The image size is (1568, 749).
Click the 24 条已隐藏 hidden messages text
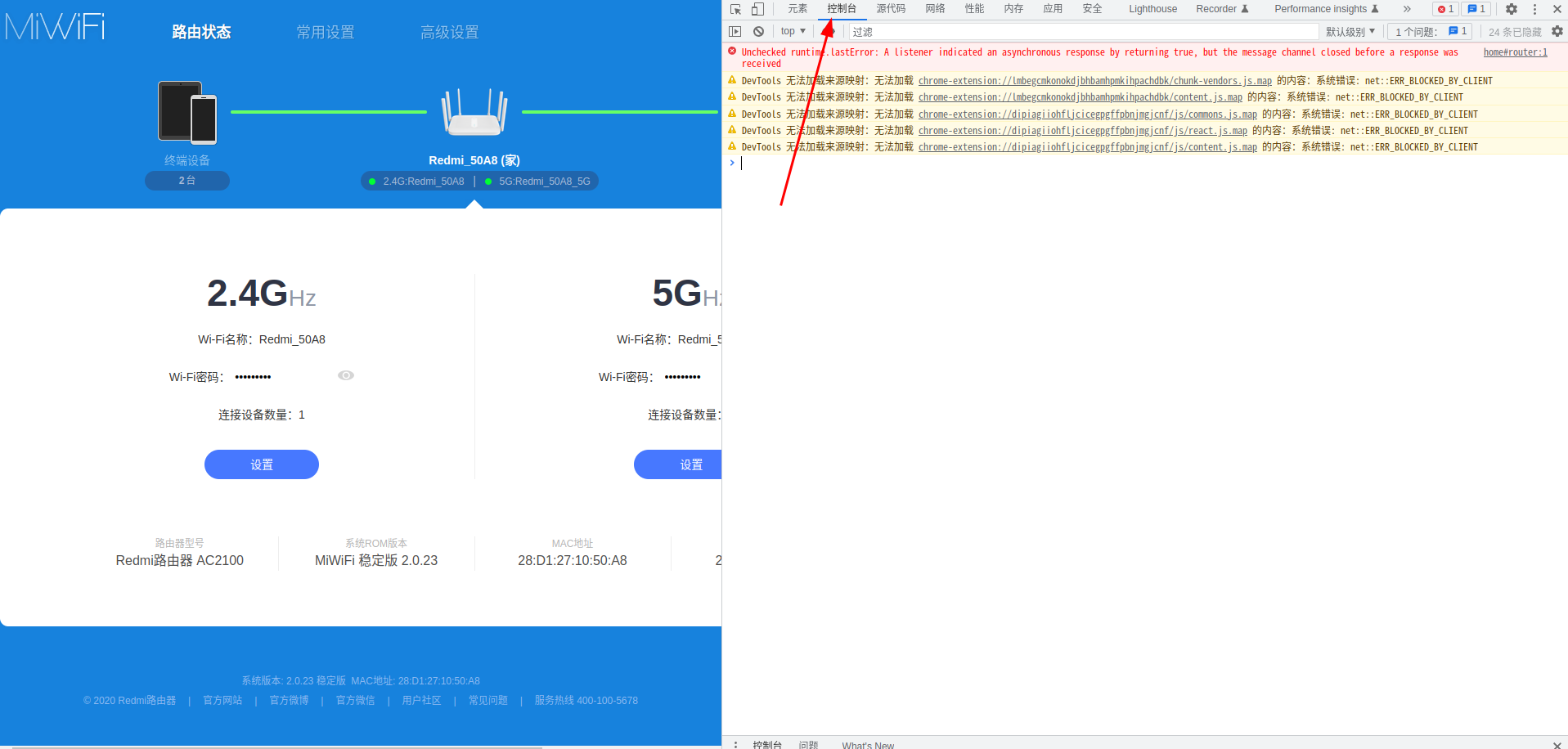point(1515,32)
